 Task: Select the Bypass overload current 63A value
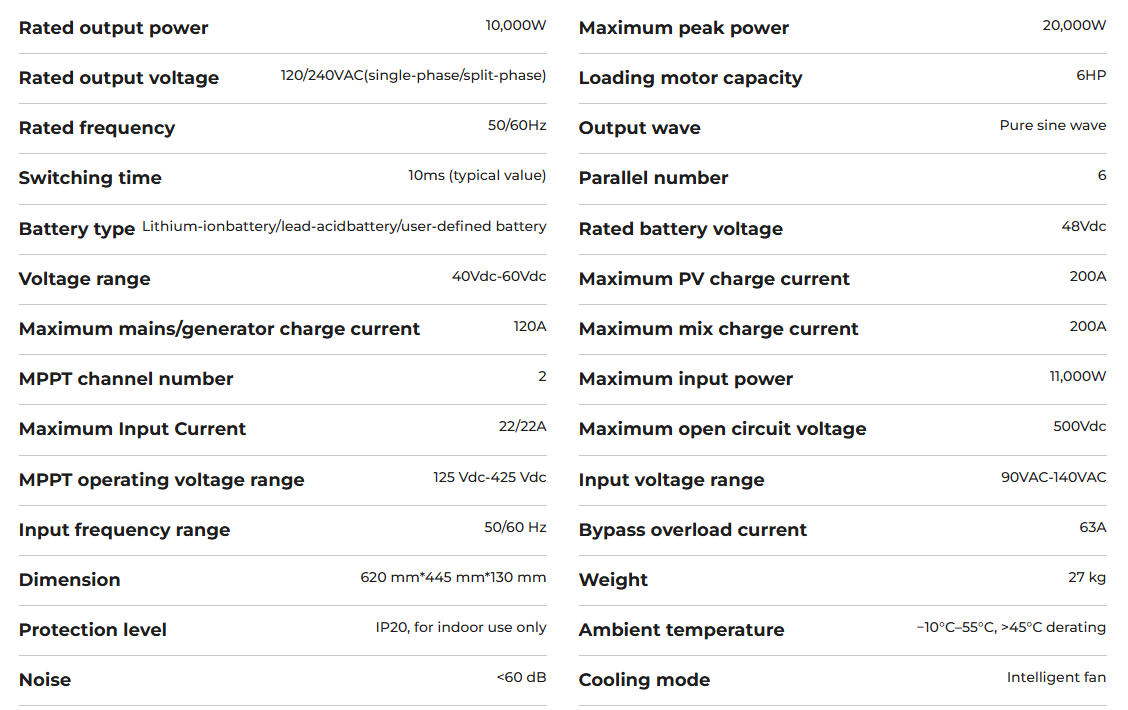tap(1093, 527)
